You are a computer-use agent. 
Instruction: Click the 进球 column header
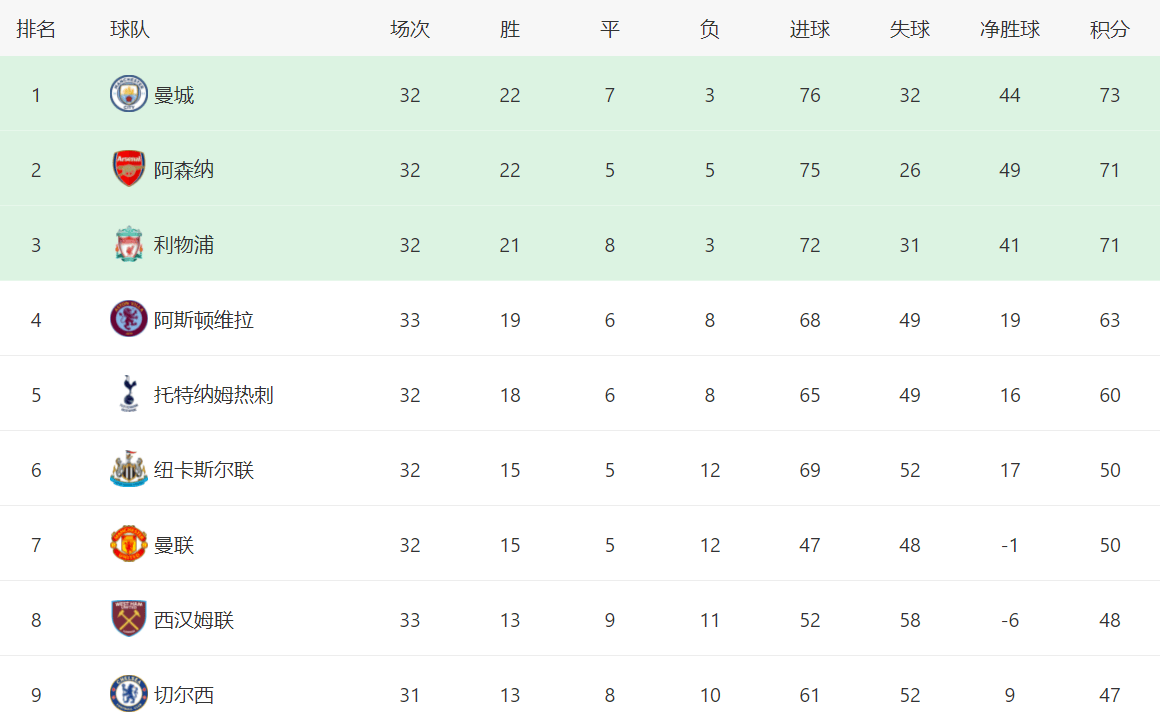[809, 30]
